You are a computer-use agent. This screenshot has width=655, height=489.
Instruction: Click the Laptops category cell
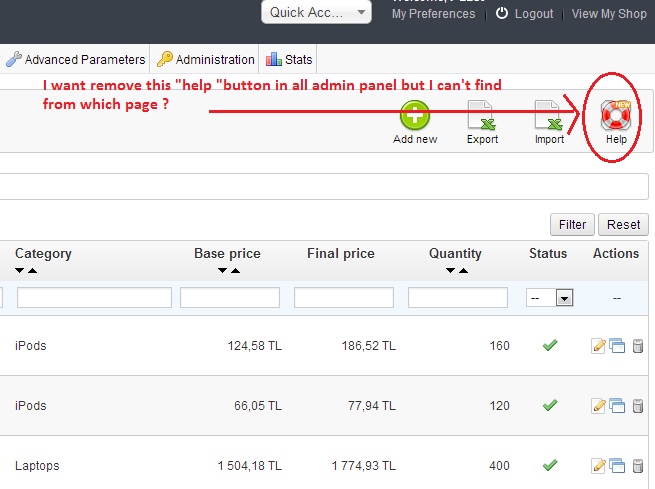pos(37,466)
